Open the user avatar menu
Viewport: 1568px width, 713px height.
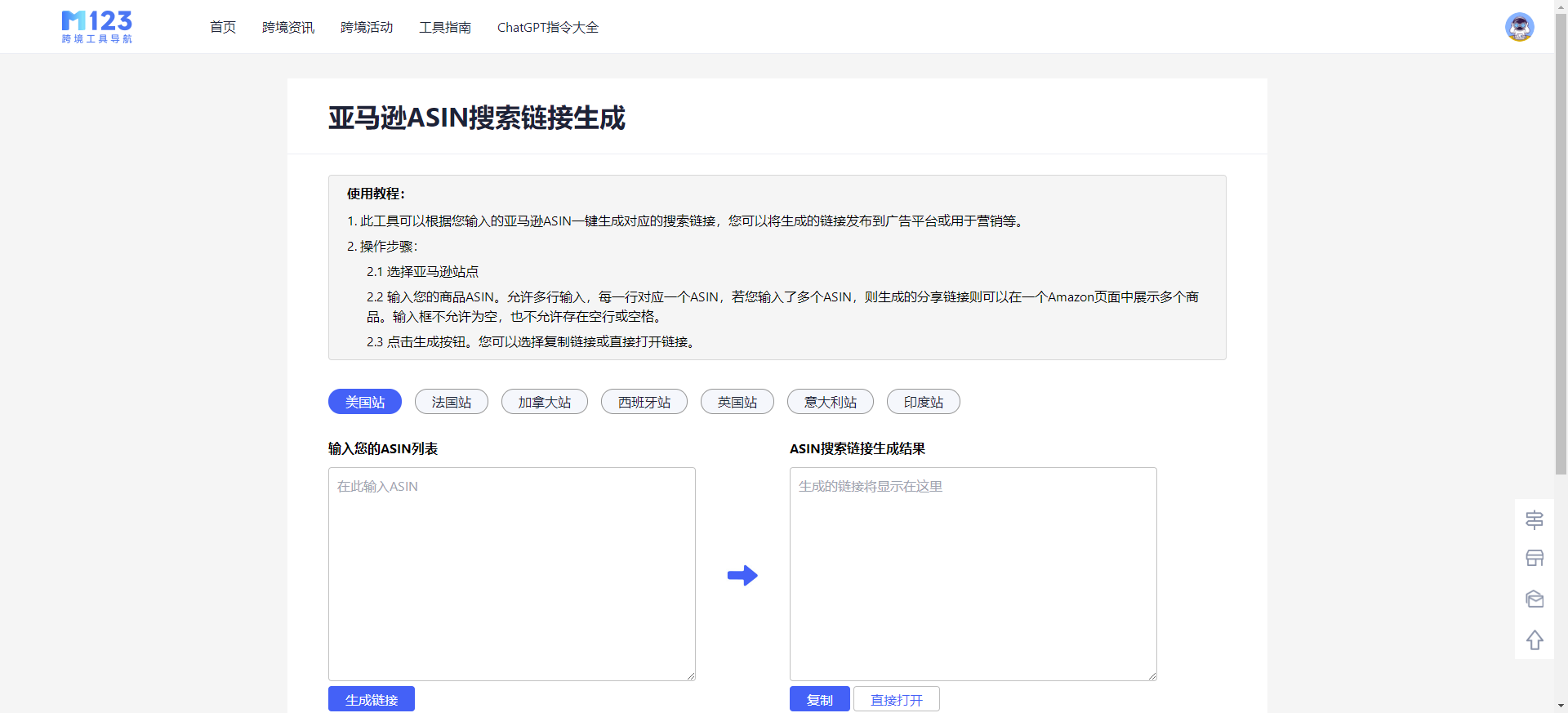pos(1519,27)
